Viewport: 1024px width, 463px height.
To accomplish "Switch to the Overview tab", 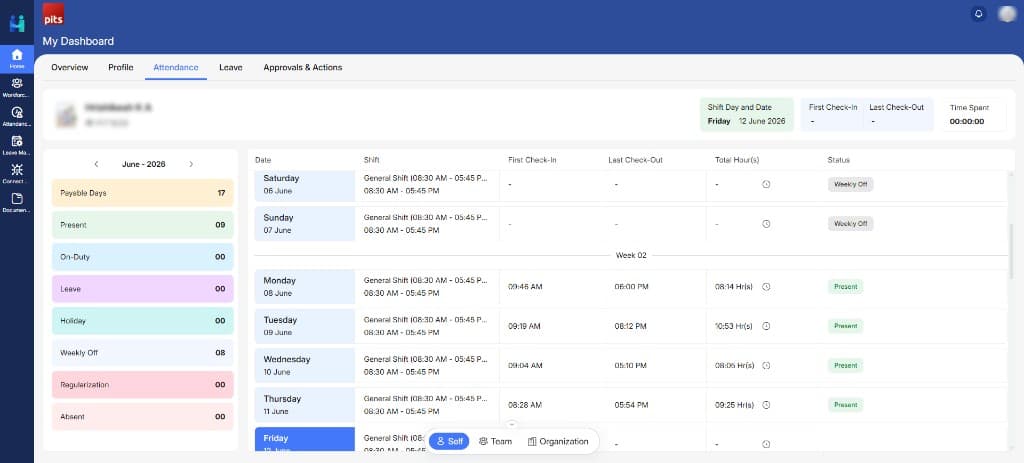I will pos(70,67).
